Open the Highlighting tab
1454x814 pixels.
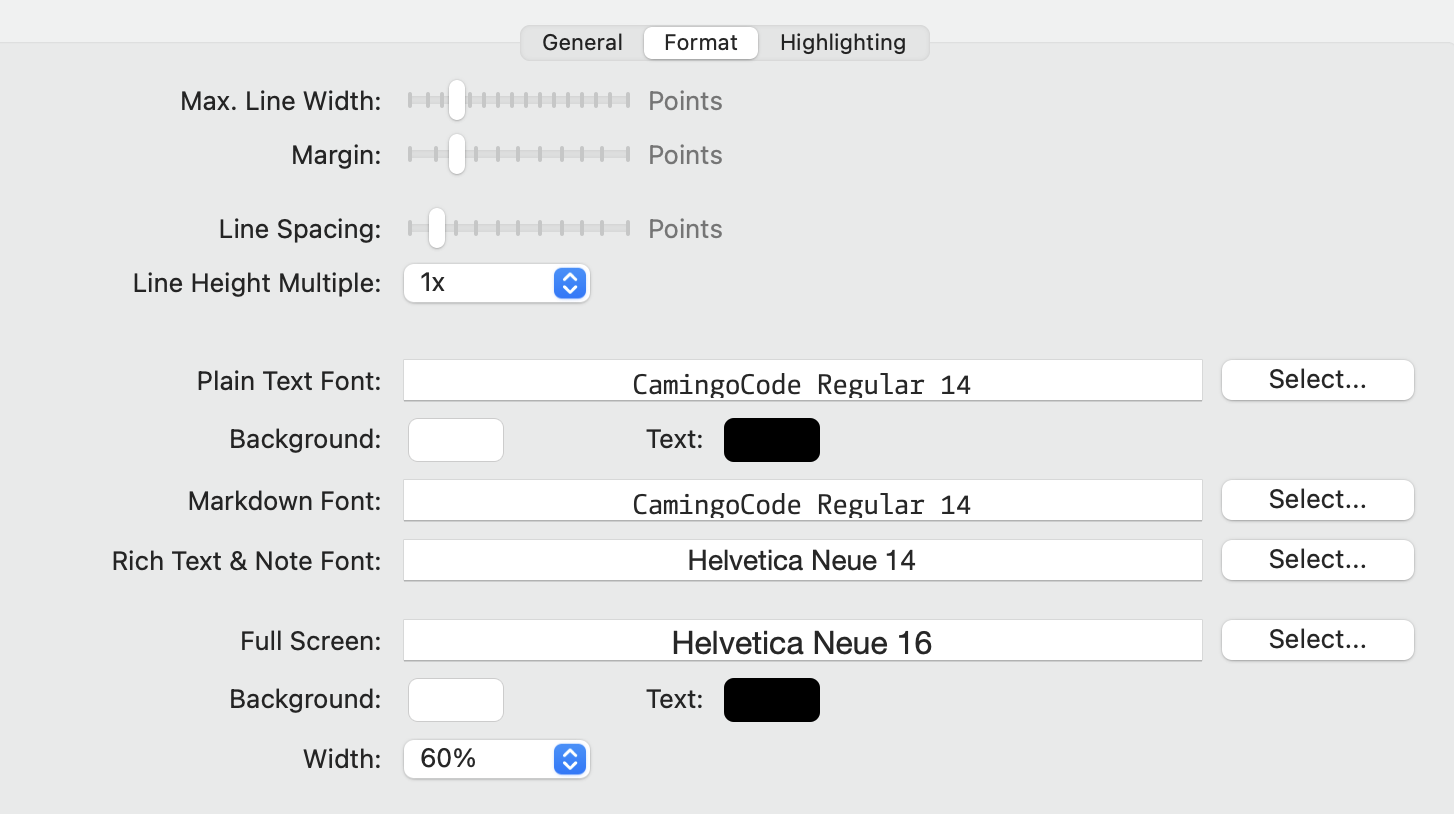pos(843,43)
